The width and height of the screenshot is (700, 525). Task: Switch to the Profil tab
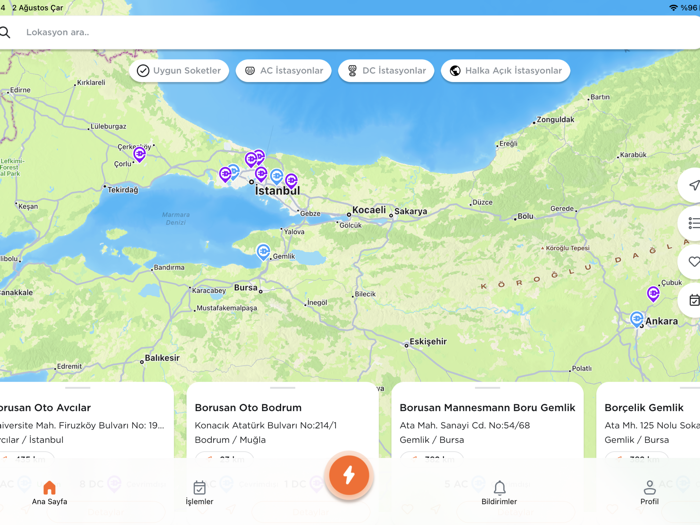[650, 493]
